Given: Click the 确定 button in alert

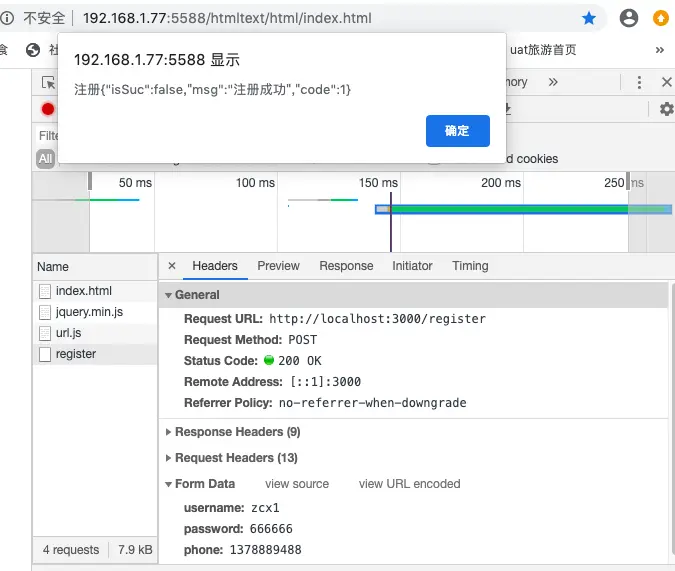Looking at the screenshot, I should (x=458, y=130).
